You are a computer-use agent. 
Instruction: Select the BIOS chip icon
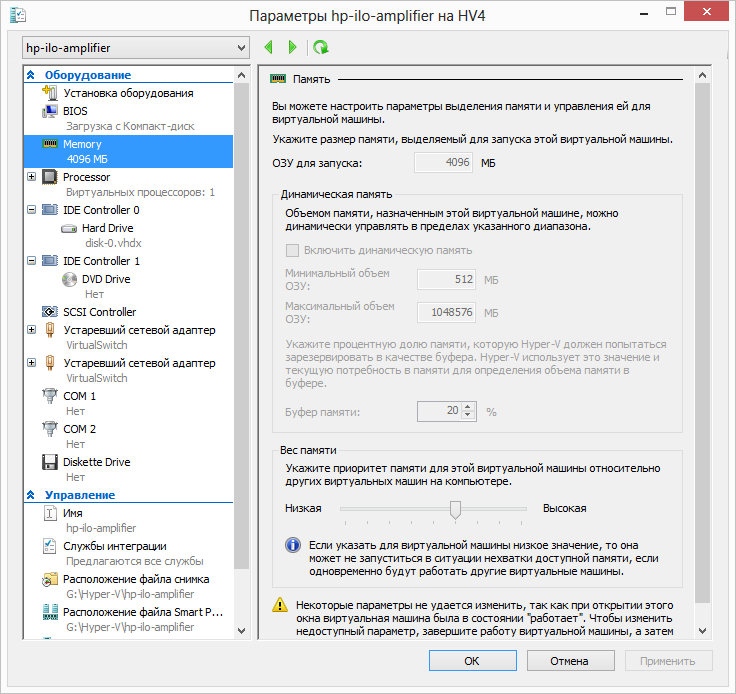pos(50,111)
